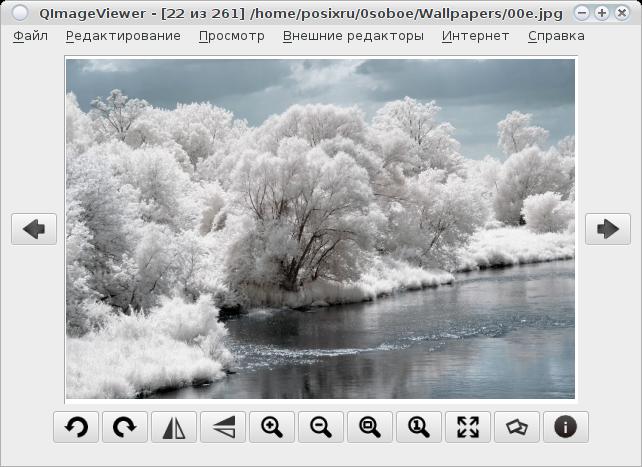Screen dimensions: 642x467
Task: Minimize the QImageViewer window
Action: [x=582, y=14]
